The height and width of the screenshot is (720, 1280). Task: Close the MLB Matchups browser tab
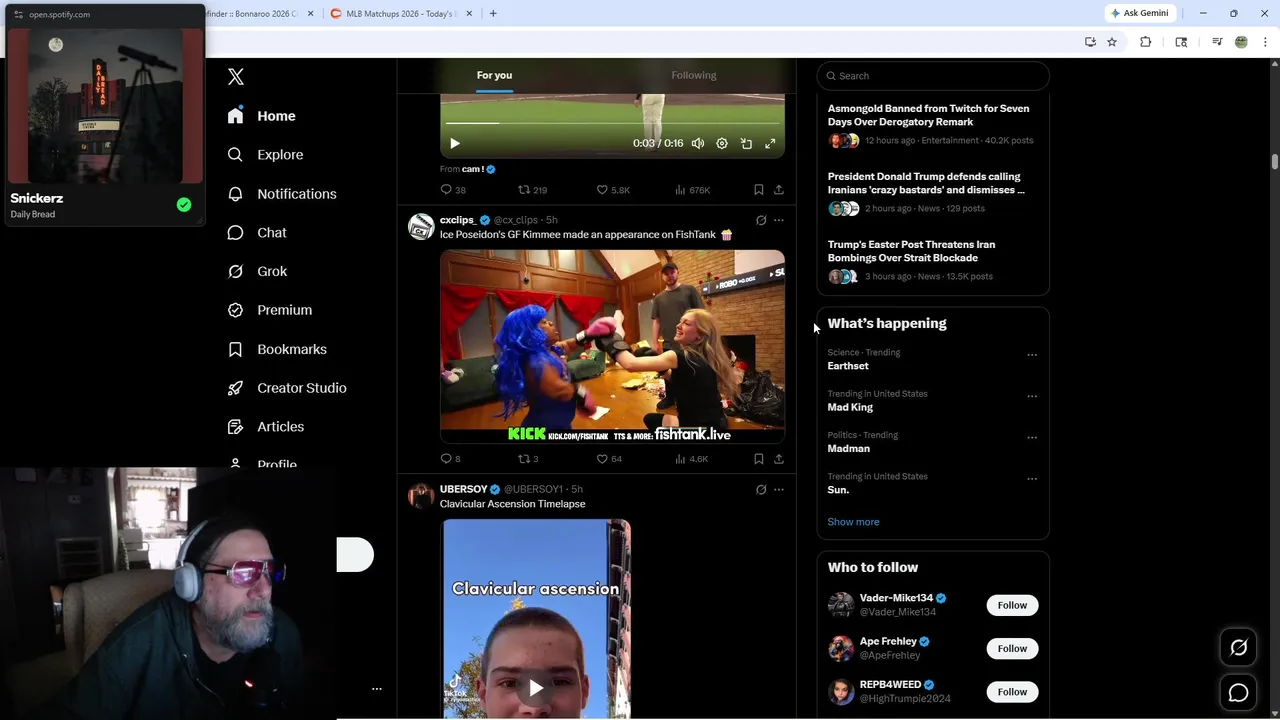(469, 14)
